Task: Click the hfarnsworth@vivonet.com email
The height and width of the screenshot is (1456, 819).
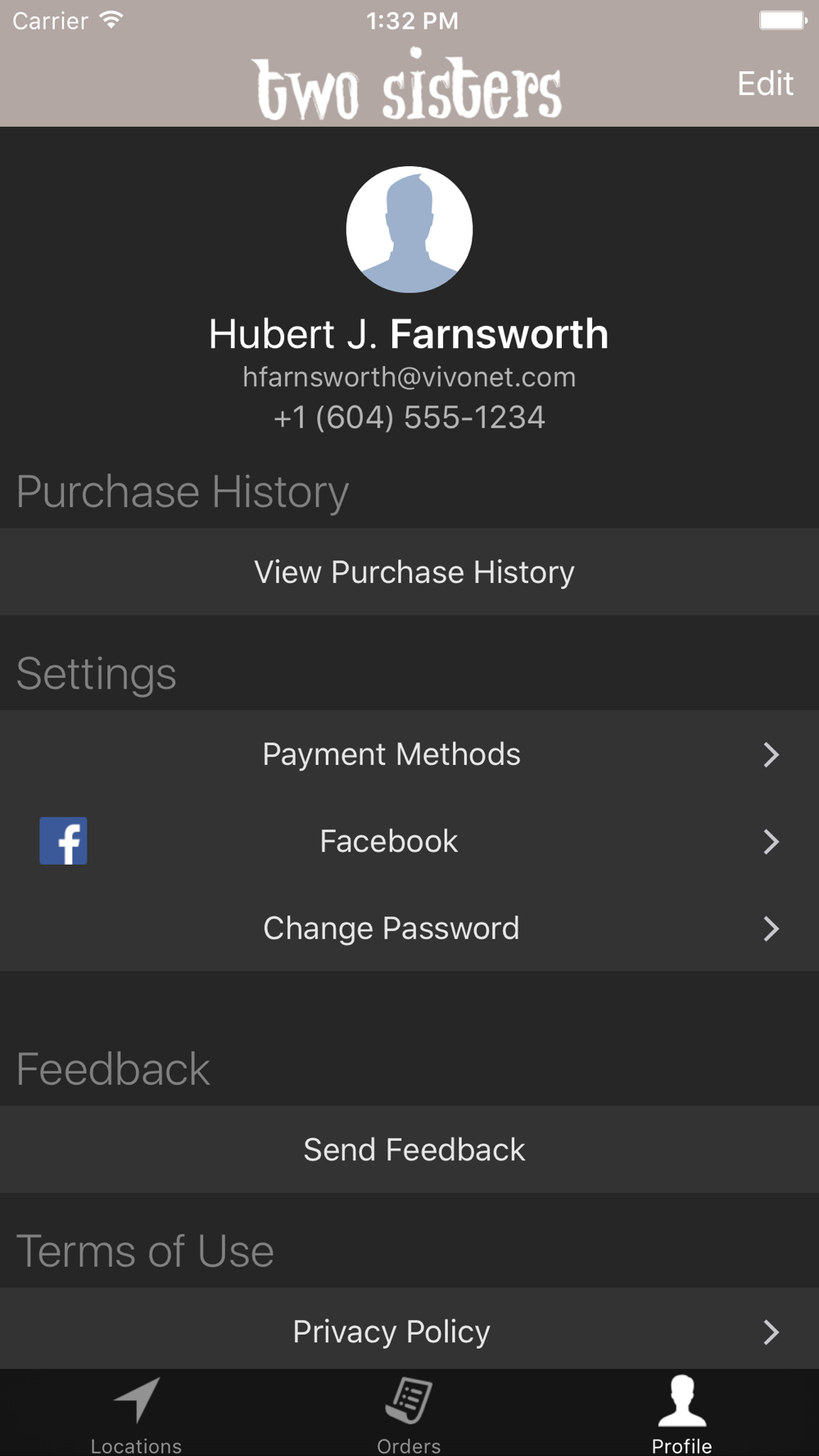Action: click(x=409, y=377)
